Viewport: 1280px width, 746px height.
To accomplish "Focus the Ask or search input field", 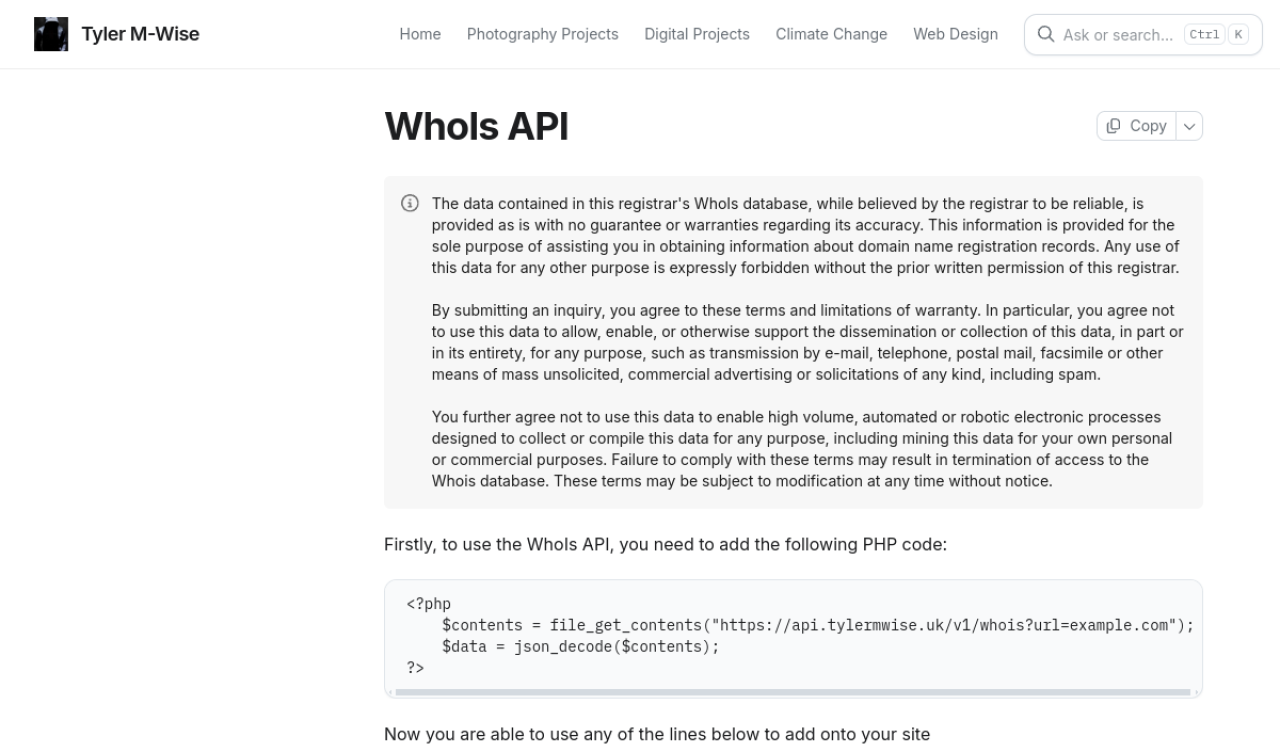I will [1117, 35].
